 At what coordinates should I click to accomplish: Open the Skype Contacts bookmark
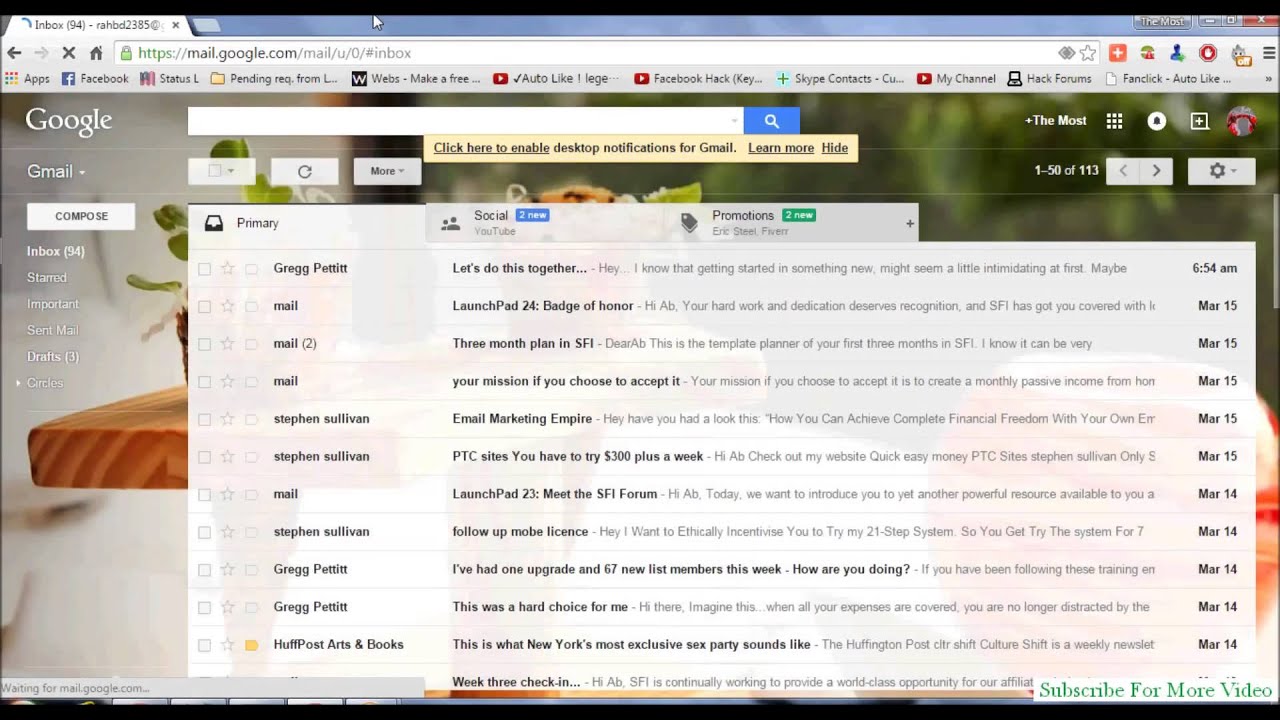click(840, 78)
